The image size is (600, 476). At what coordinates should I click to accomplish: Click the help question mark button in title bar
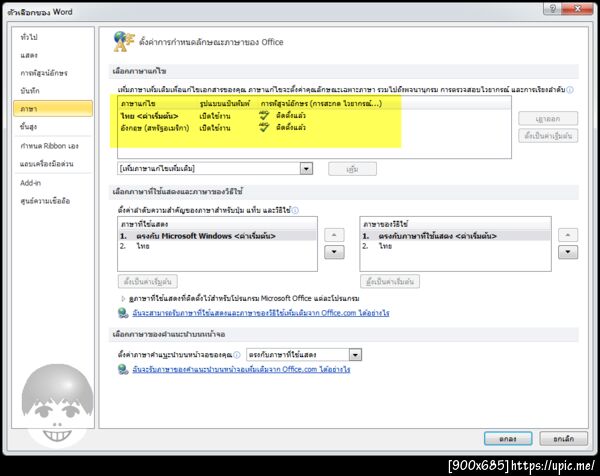coord(553,8)
